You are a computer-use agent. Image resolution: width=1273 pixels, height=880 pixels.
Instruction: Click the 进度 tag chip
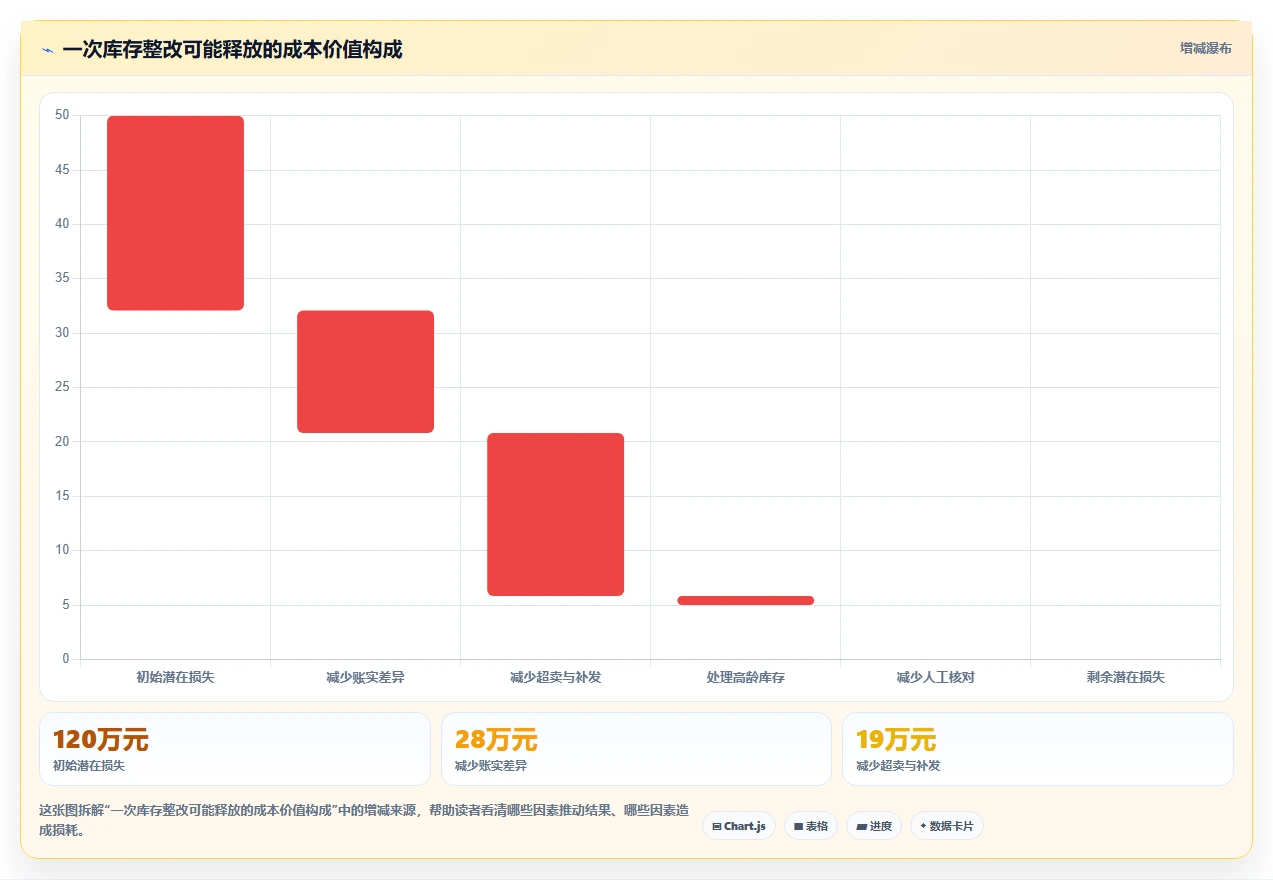(874, 826)
